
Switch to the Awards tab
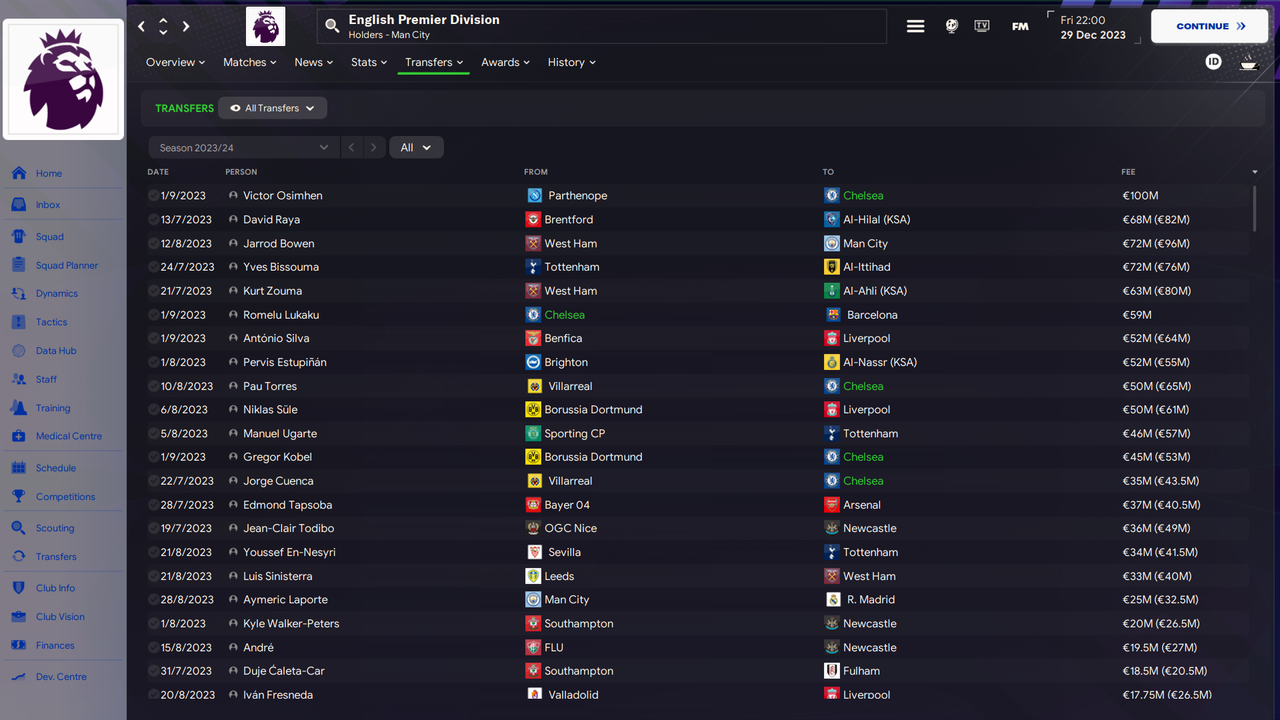pyautogui.click(x=505, y=62)
